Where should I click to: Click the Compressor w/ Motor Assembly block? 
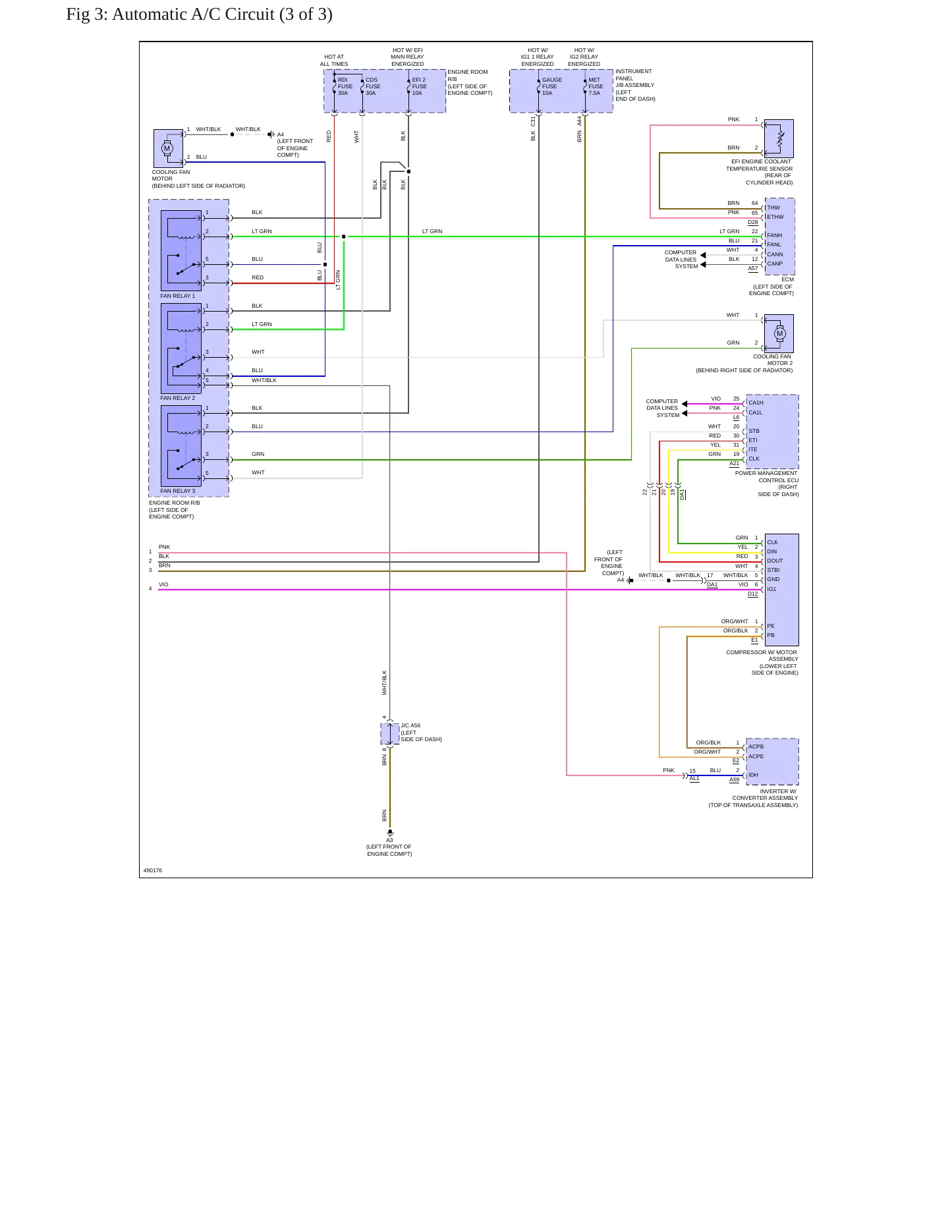pyautogui.click(x=781, y=590)
